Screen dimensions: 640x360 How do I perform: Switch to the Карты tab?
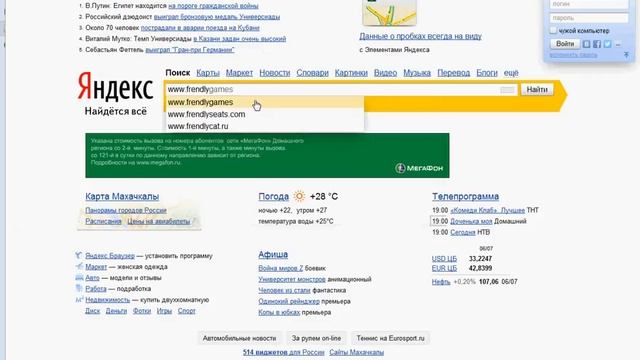(208, 73)
